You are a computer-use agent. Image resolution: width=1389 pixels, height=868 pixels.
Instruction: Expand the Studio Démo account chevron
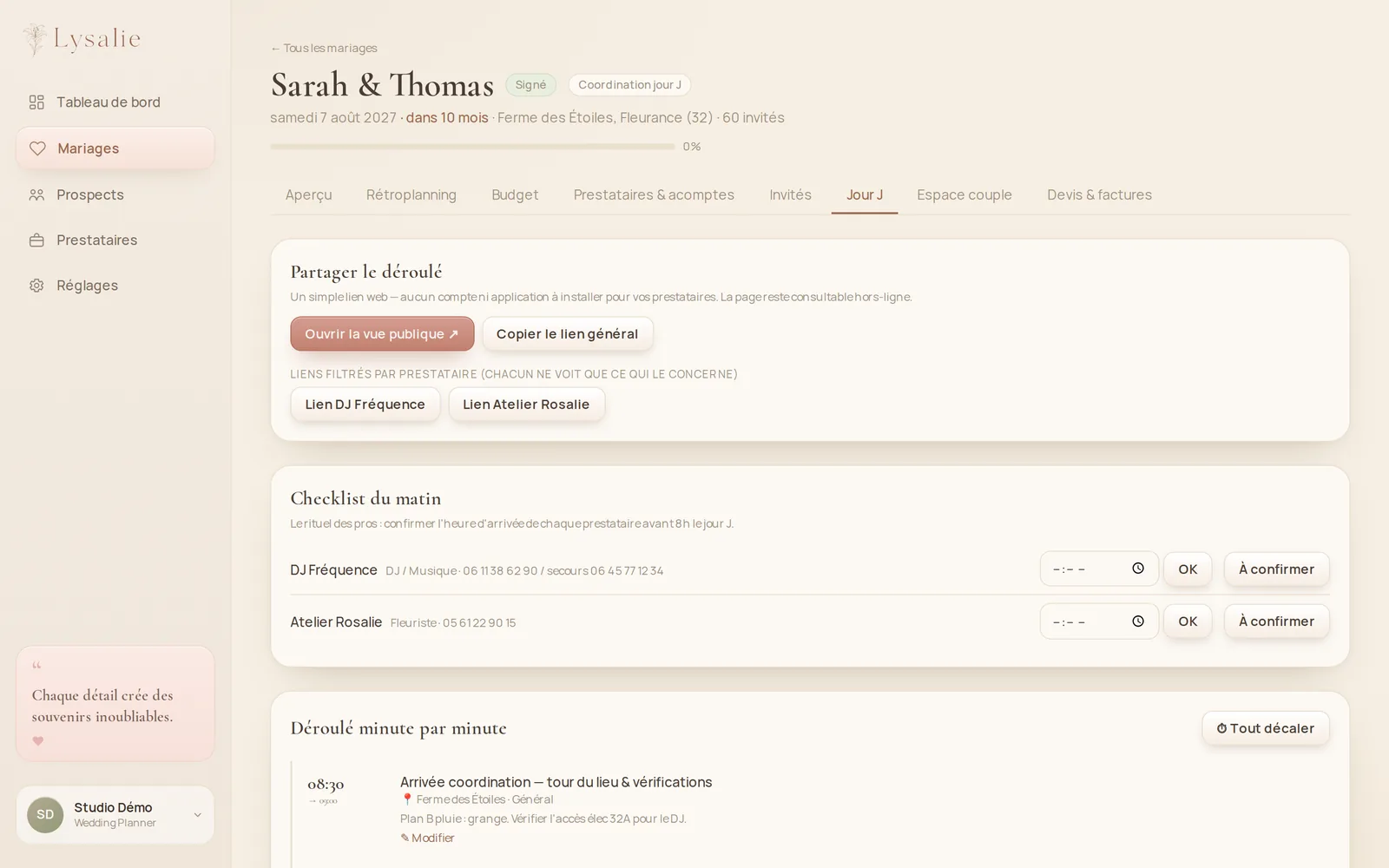click(197, 815)
